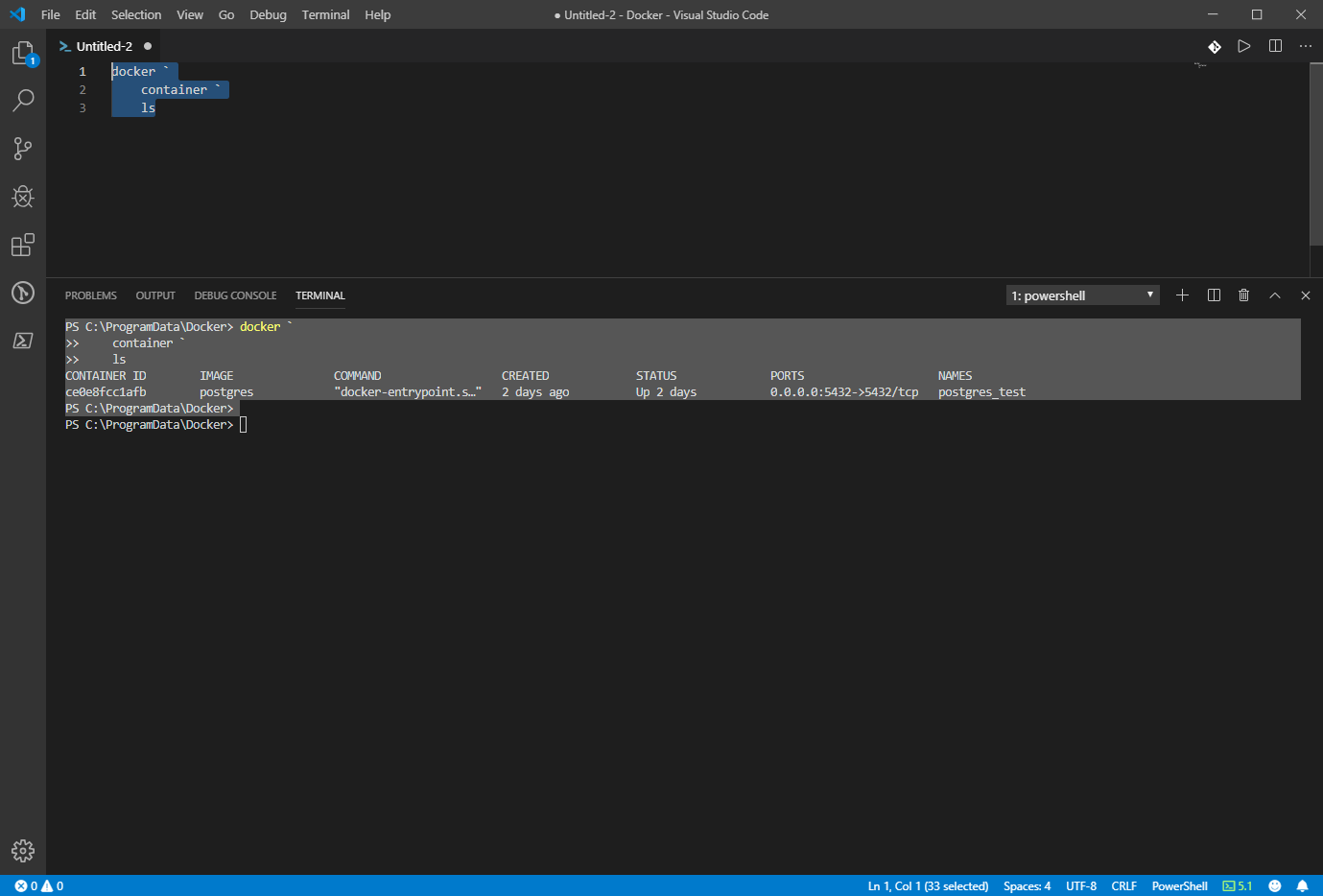Open editor More Actions ellipsis
This screenshot has height=896, width=1323.
tap(1306, 46)
